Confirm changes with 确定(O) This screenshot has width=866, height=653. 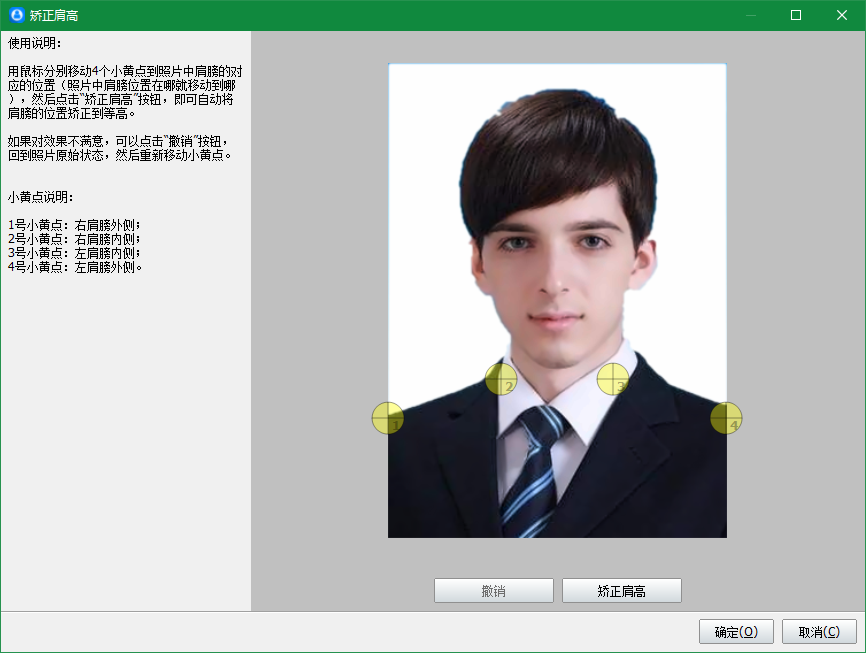pyautogui.click(x=736, y=631)
